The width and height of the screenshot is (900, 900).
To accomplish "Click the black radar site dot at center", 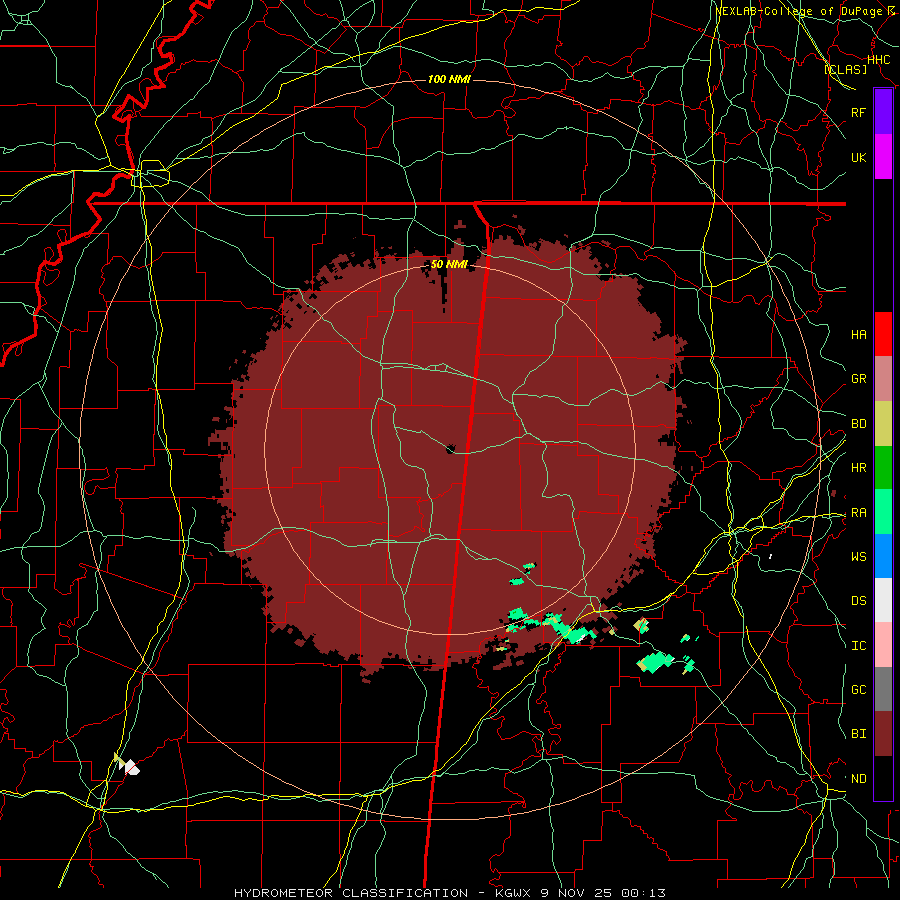I will pos(451,448).
